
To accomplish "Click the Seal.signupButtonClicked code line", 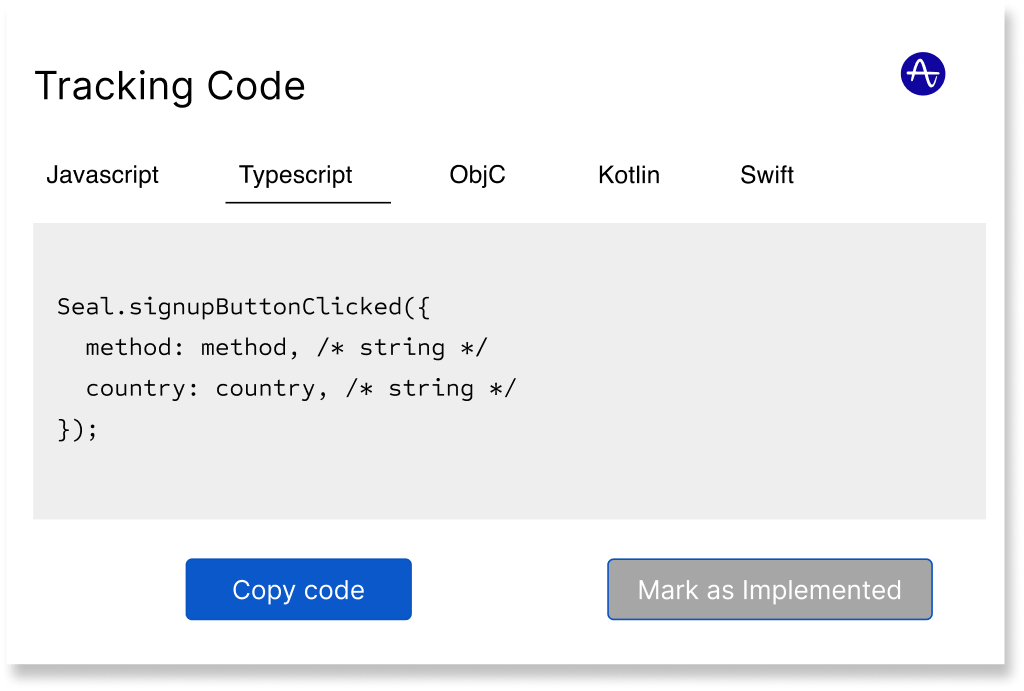I will click(x=244, y=307).
